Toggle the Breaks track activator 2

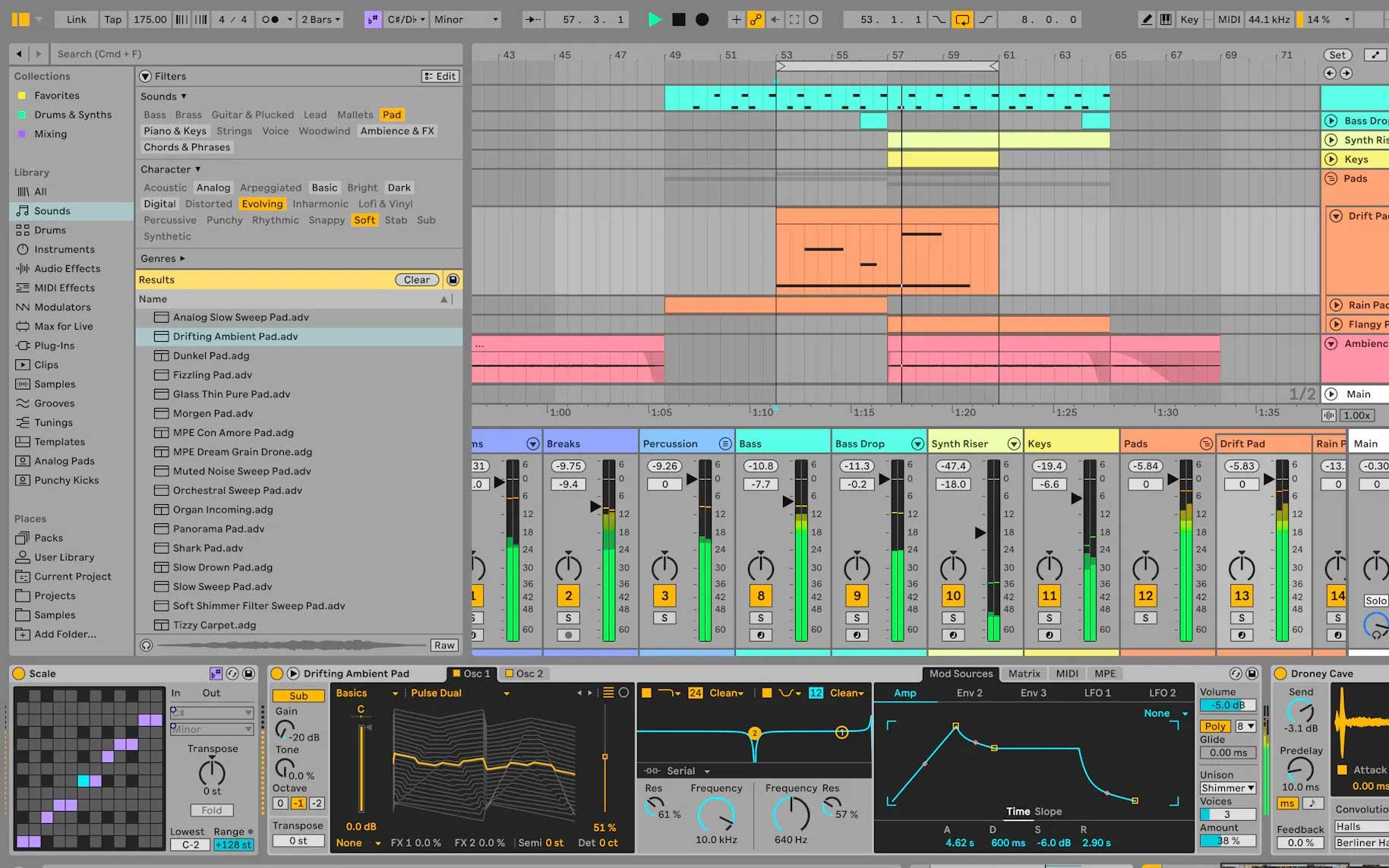tap(568, 595)
